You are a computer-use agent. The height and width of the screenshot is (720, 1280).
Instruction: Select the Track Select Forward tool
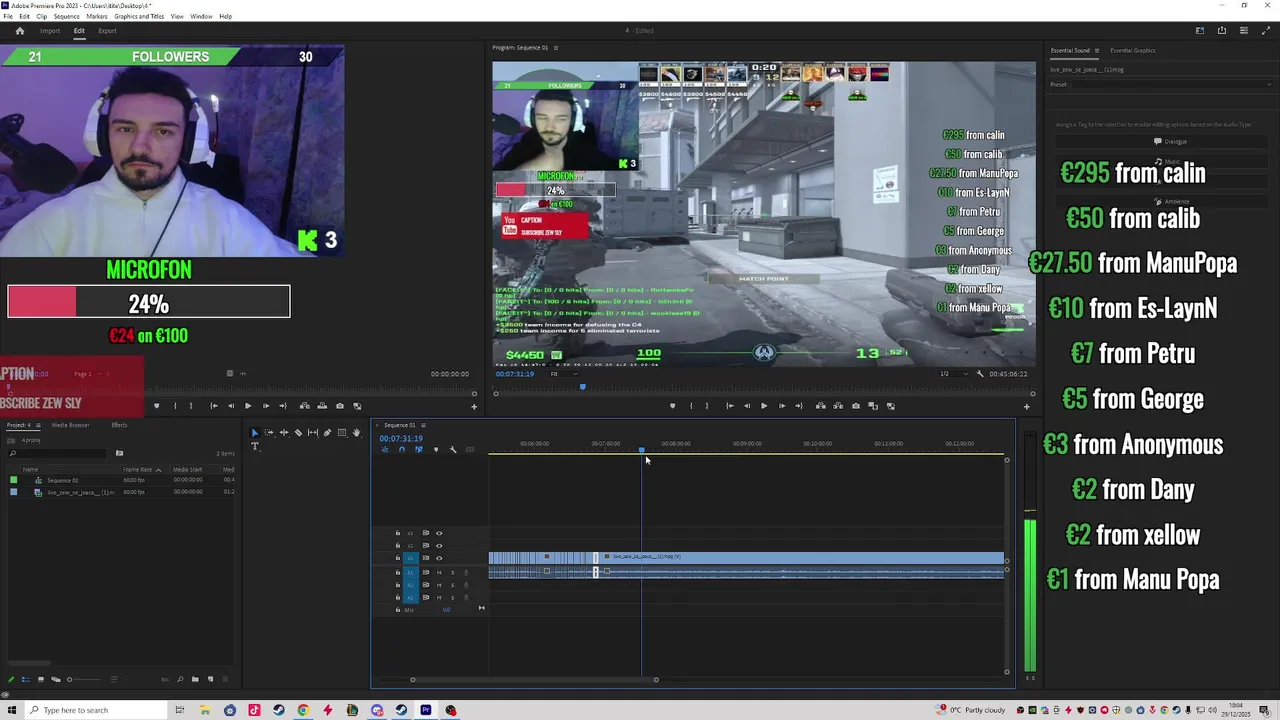point(269,433)
